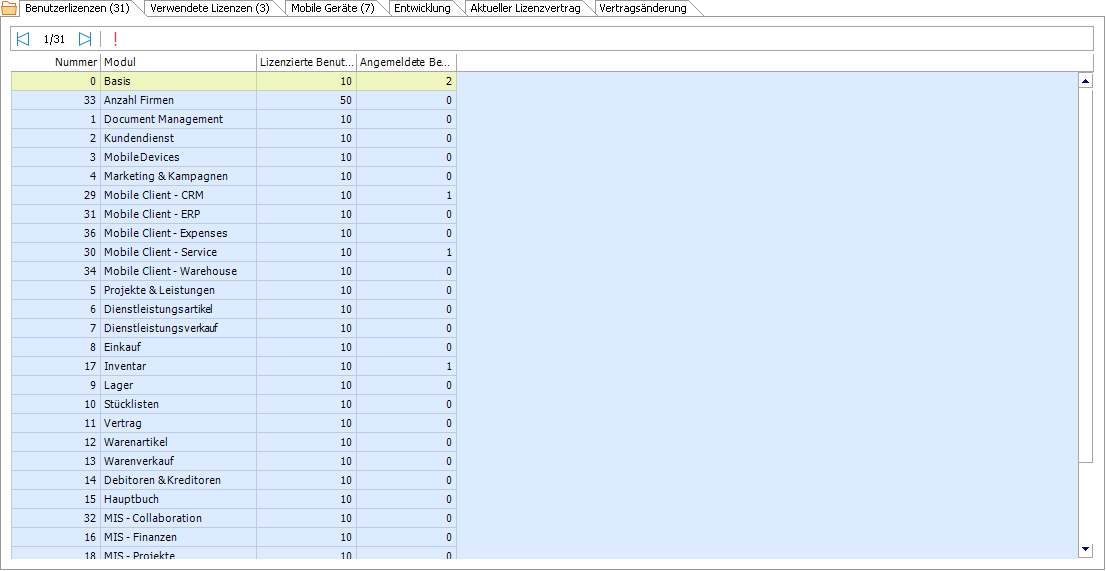Jump to the first record icon

pos(23,39)
